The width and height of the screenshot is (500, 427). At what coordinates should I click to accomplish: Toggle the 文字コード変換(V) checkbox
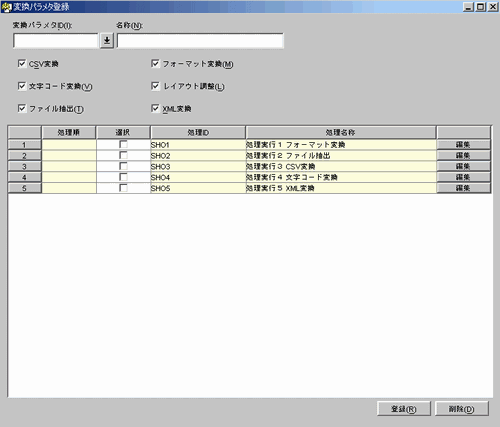[22, 86]
